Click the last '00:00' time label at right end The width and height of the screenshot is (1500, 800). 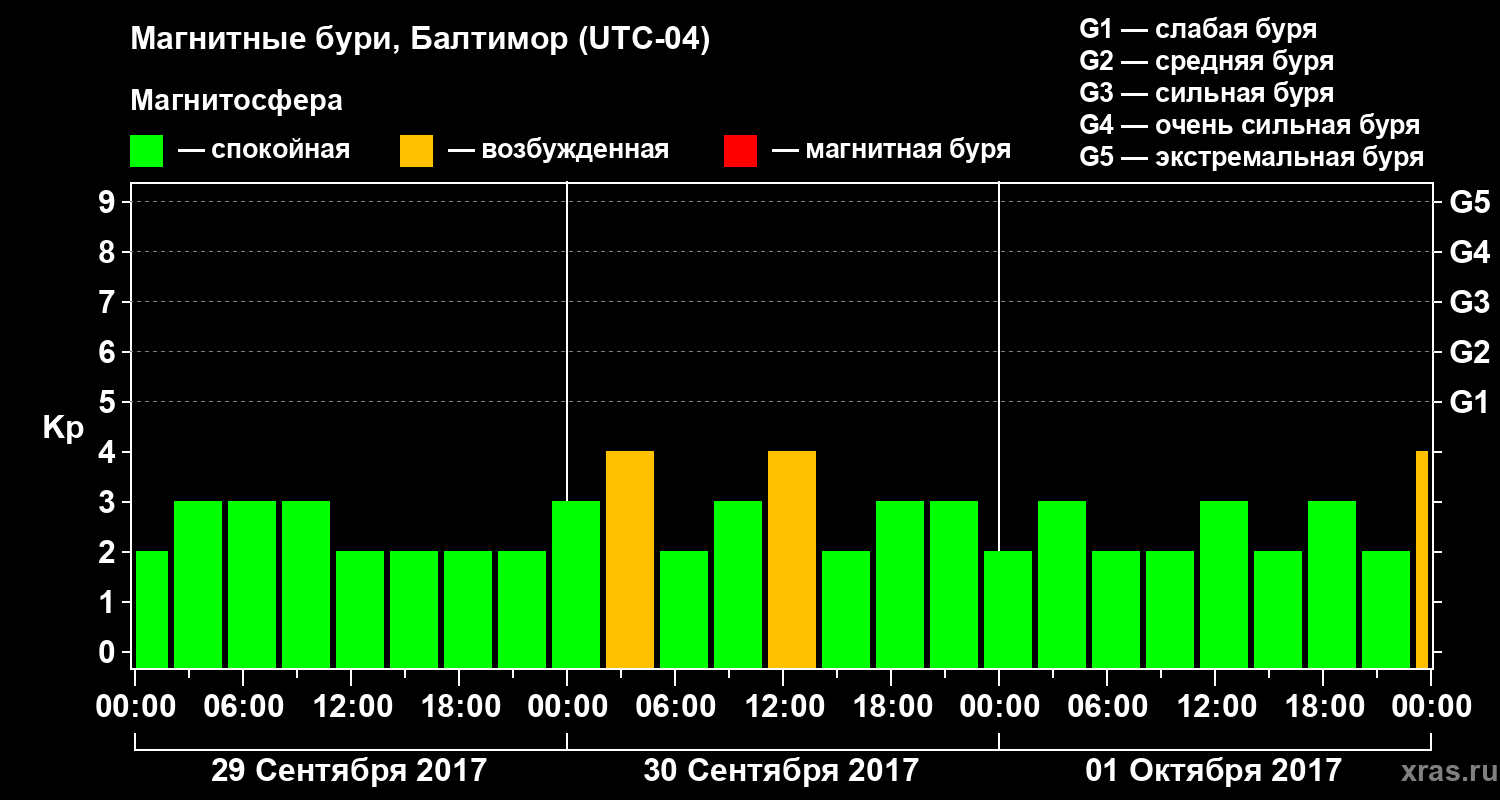coord(1431,707)
